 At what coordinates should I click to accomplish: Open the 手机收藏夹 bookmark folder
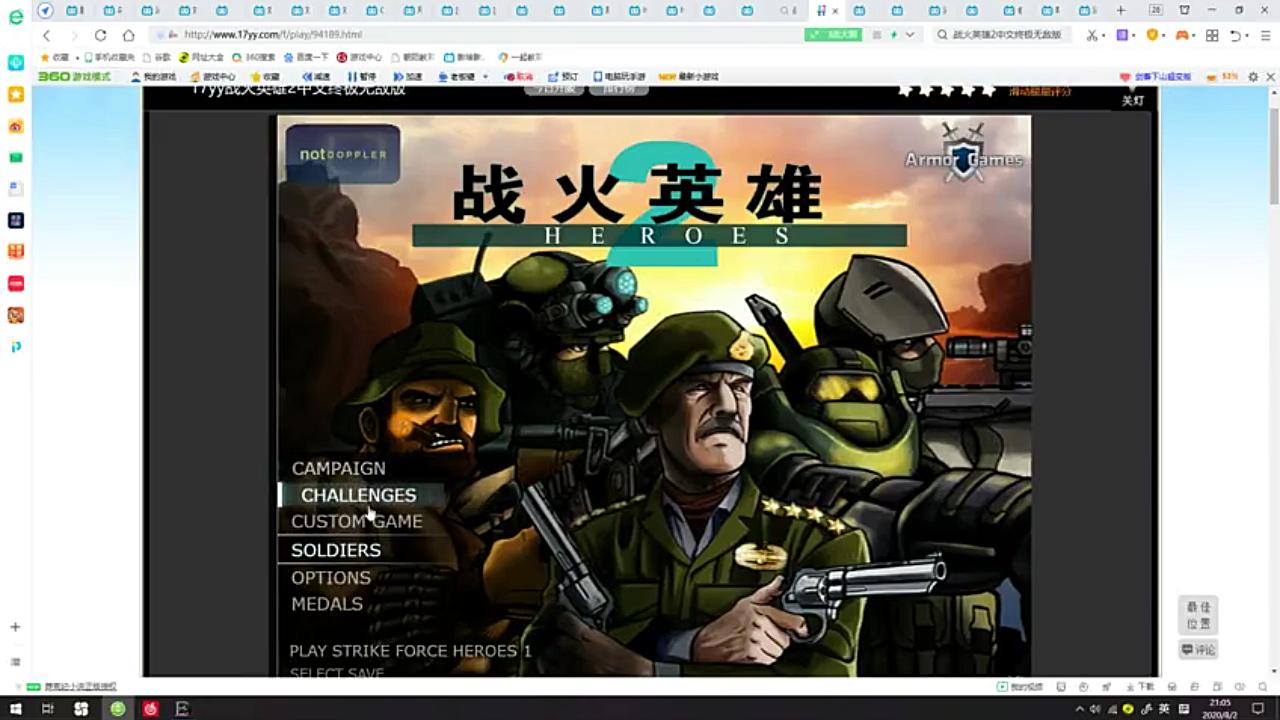tap(109, 57)
